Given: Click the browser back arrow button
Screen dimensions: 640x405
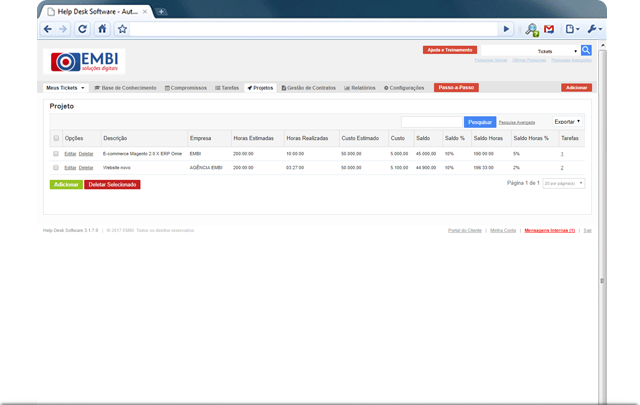Looking at the screenshot, I should (x=50, y=29).
